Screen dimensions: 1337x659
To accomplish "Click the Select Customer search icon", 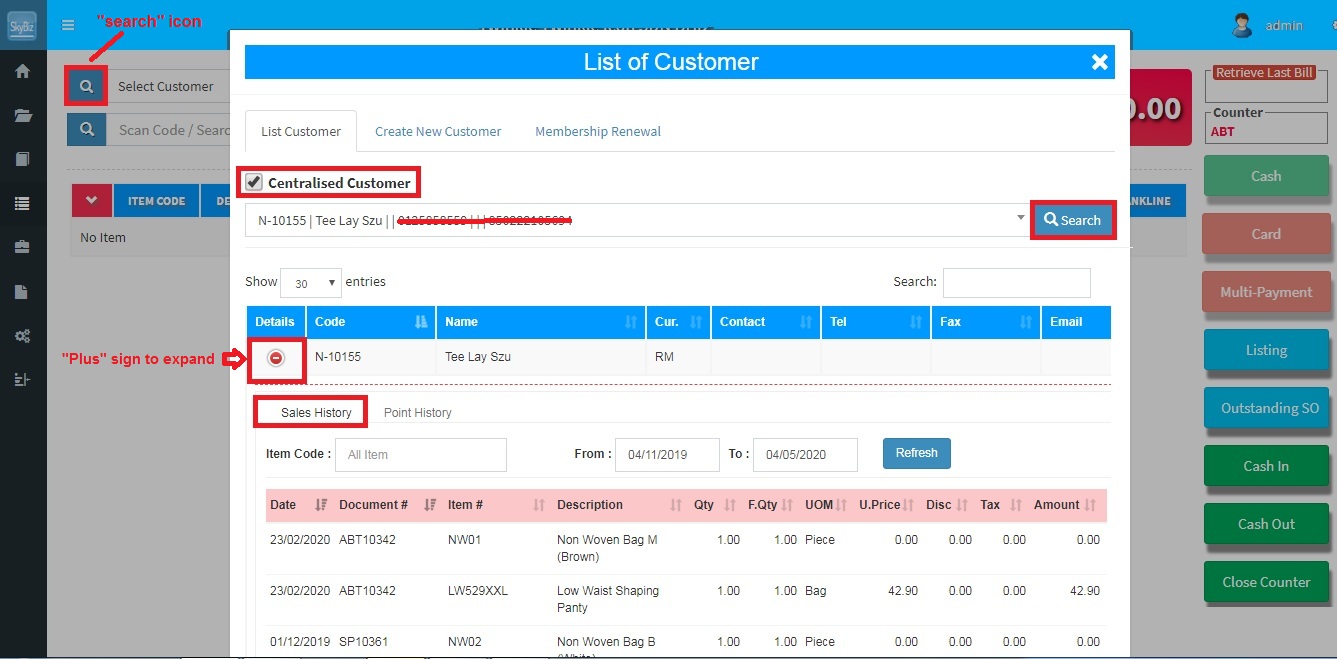I will (87, 87).
